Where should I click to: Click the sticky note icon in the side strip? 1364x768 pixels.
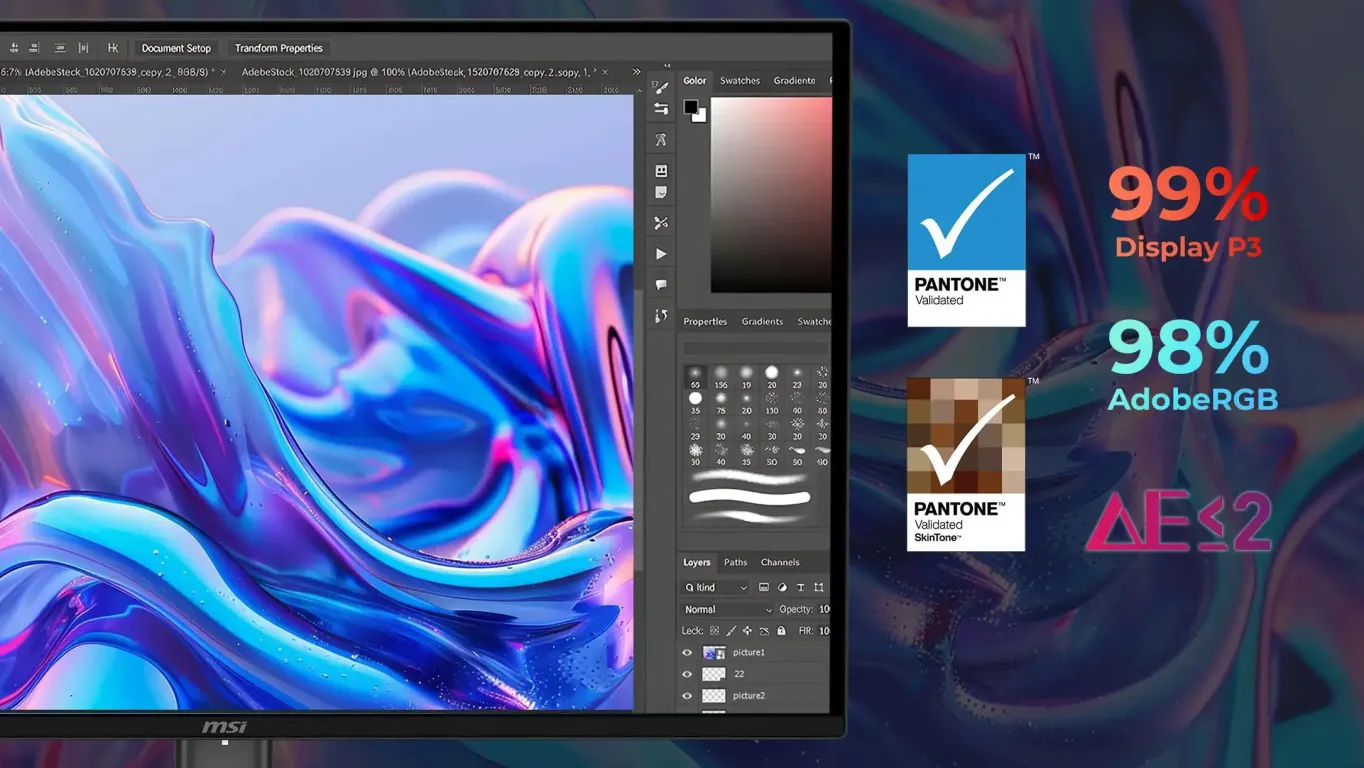click(x=661, y=192)
